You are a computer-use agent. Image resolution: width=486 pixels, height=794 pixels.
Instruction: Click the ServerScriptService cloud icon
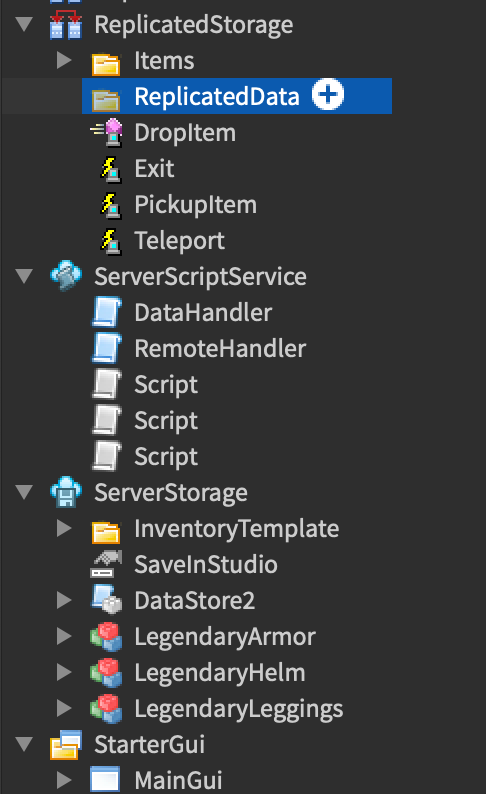tap(66, 275)
